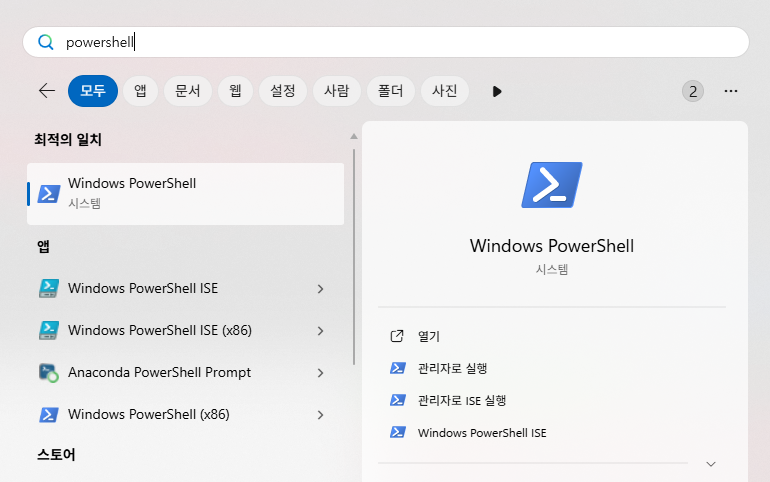Expand Windows PowerShell (x86) chevron

coord(320,415)
